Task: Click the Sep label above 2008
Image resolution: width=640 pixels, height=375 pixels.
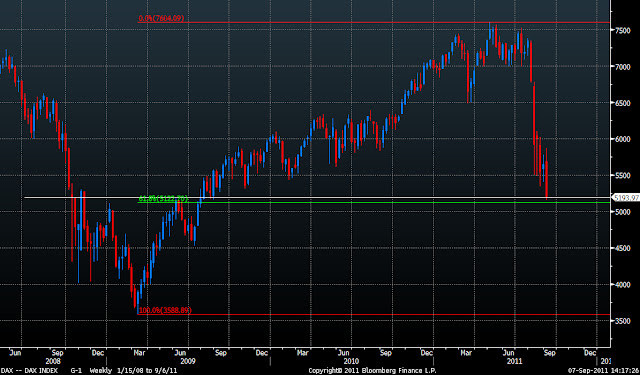Action: pos(58,353)
